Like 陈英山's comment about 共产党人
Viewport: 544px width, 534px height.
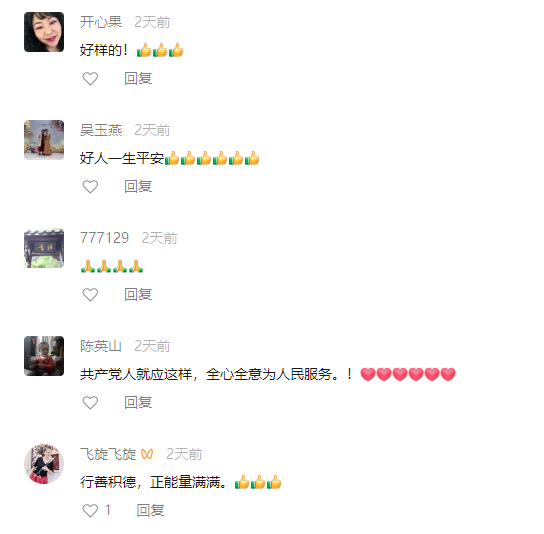(90, 402)
